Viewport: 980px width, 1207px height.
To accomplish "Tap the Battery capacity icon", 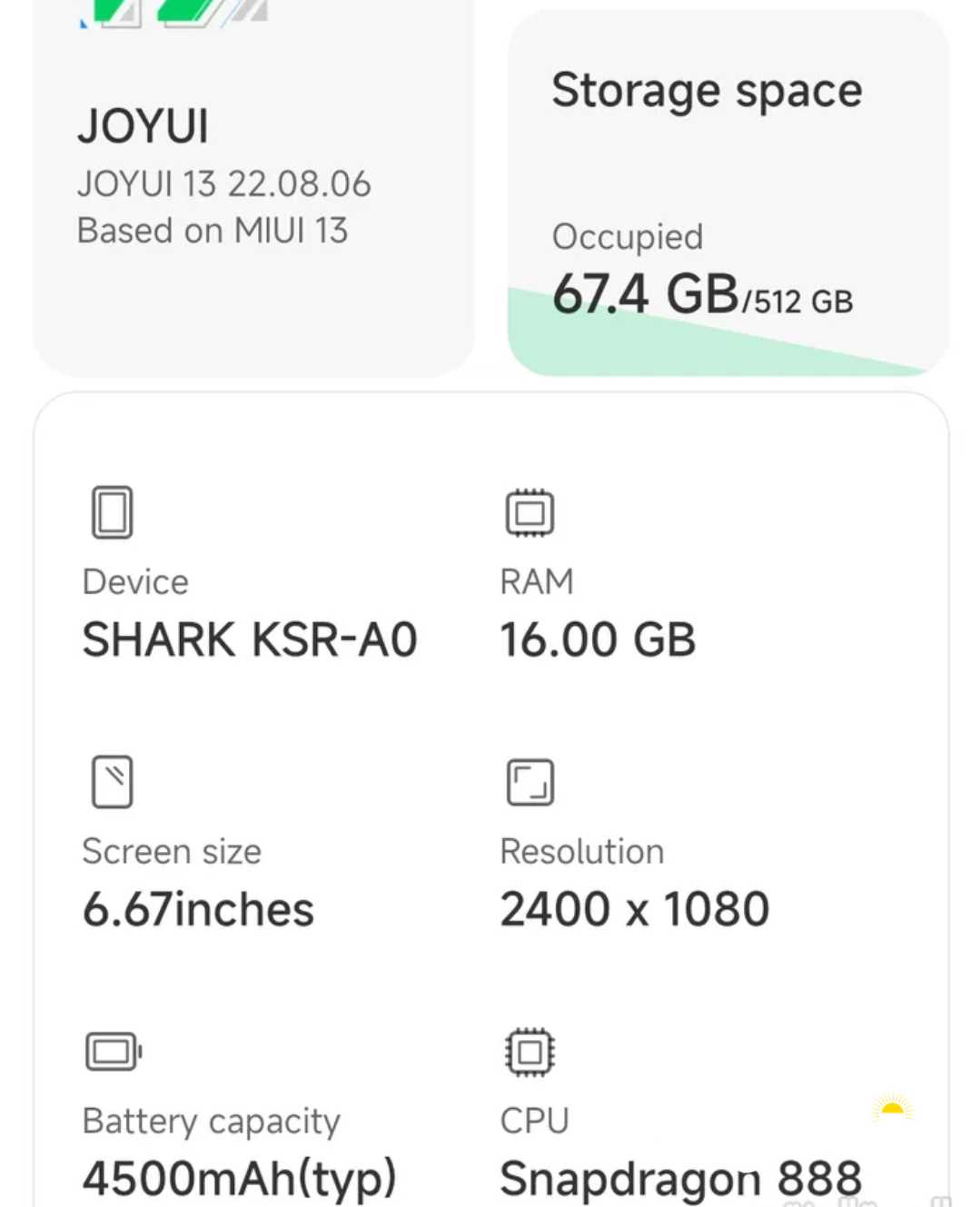I will point(113,1052).
